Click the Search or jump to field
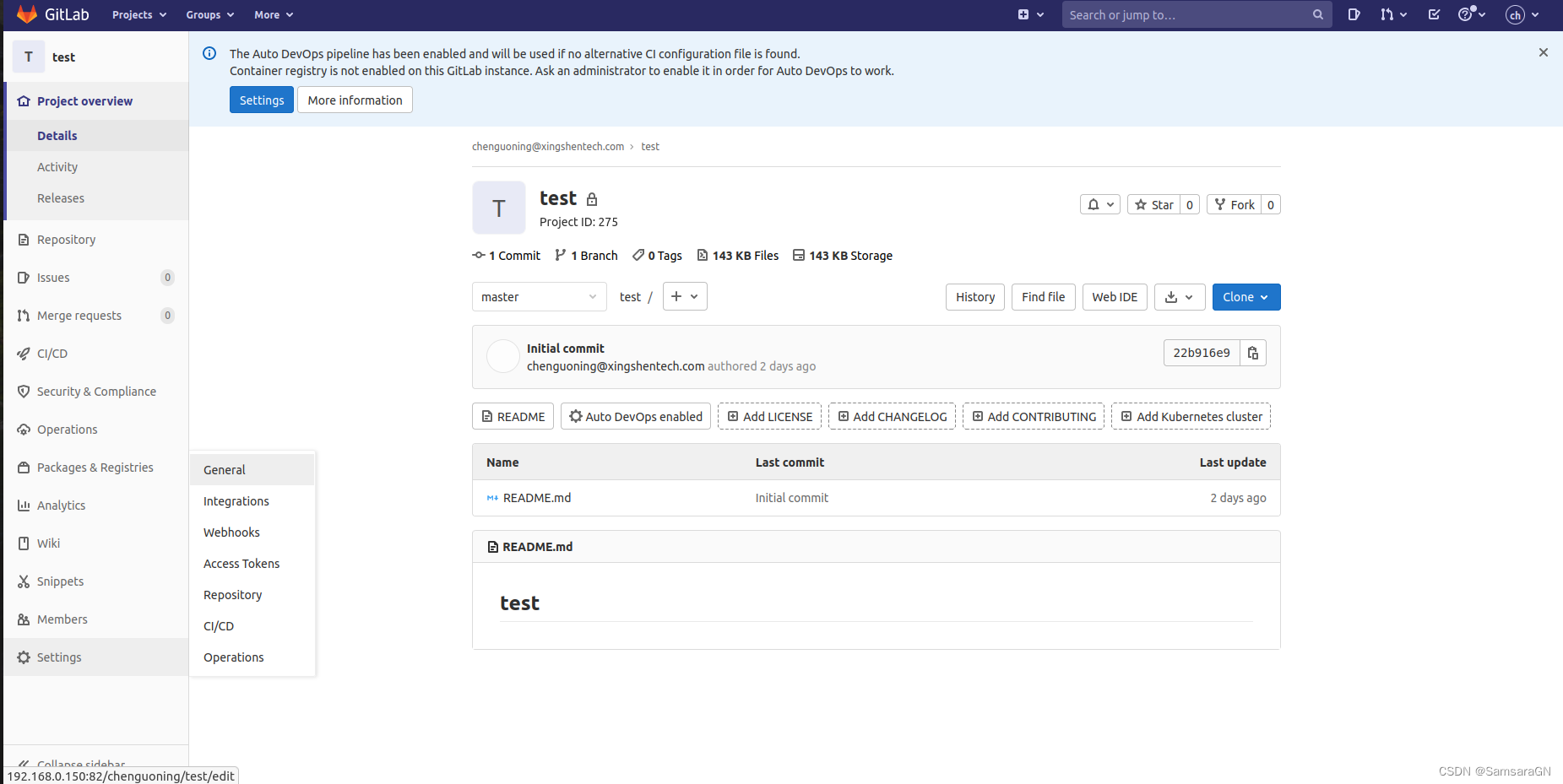This screenshot has width=1563, height=784. (x=1197, y=14)
